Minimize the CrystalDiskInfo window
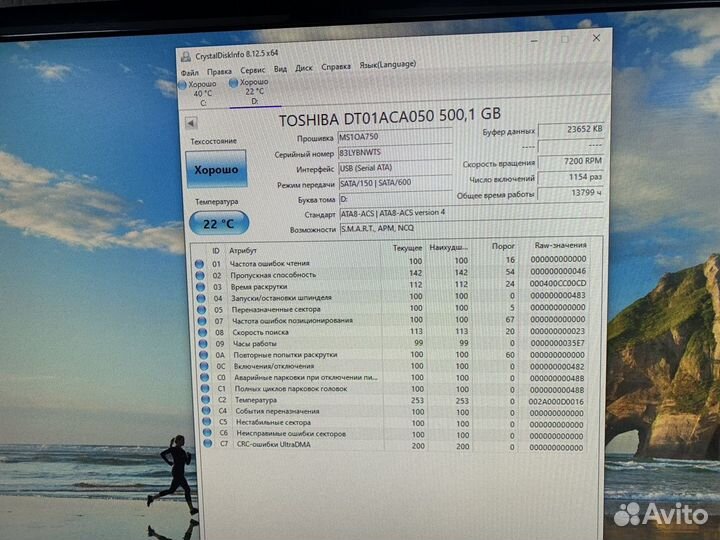720x540 pixels. point(534,41)
